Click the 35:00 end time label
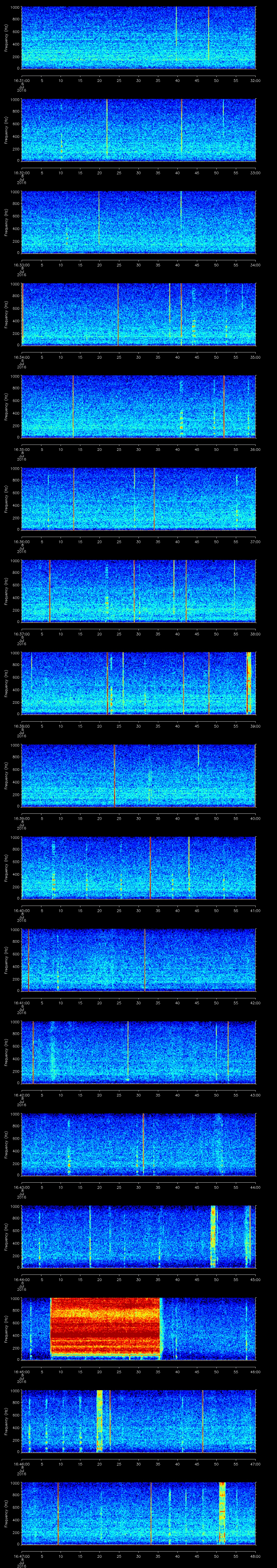 tap(255, 357)
